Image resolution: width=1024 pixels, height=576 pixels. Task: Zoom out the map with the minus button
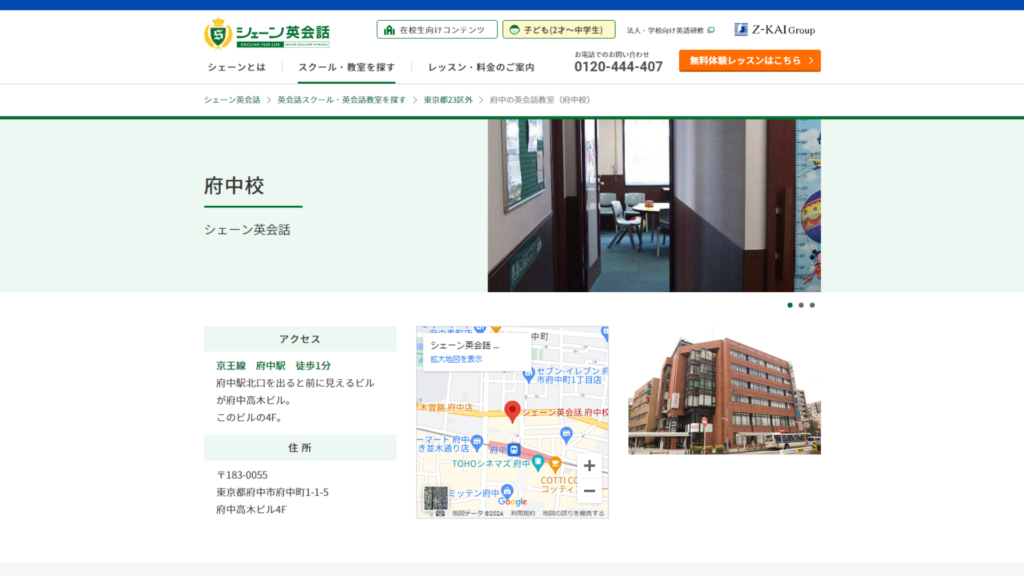589,491
